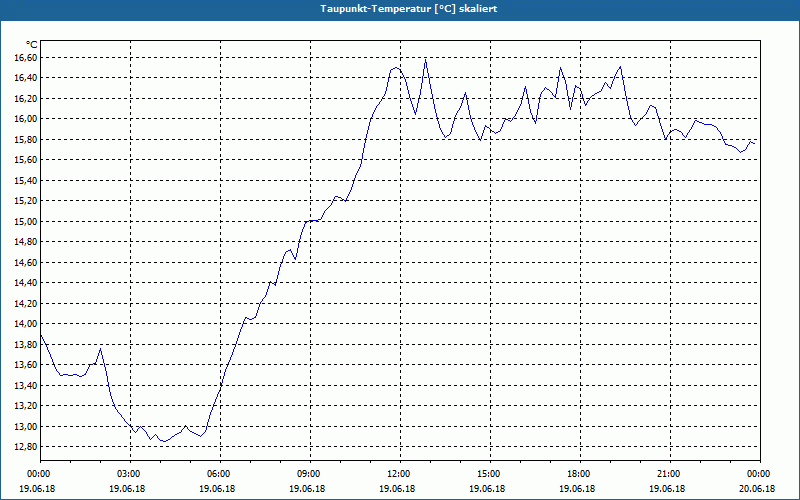The image size is (800, 500).
Task: Select the "12,80" y-axis value
Action: (26, 447)
